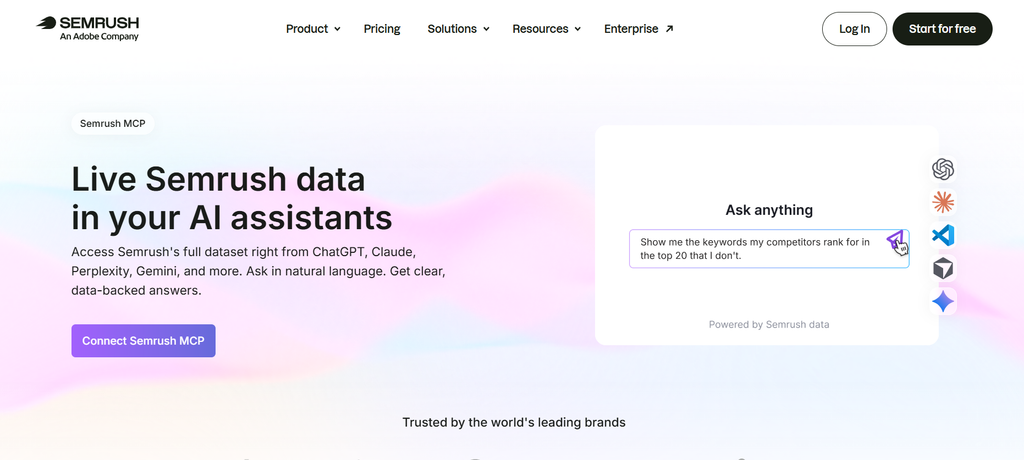The width and height of the screenshot is (1024, 460).
Task: Click the Log In button
Action: 854,29
